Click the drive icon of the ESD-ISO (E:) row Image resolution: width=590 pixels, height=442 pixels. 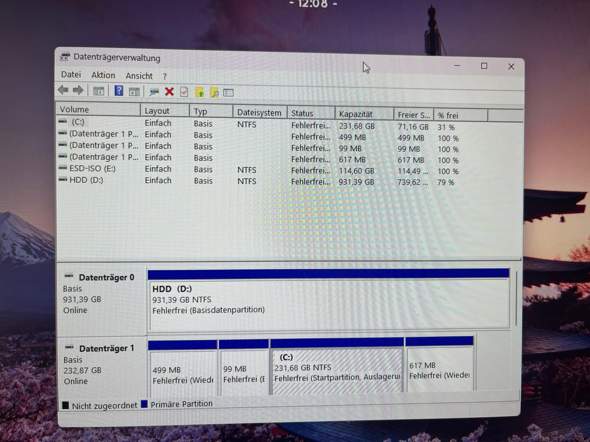tap(63, 168)
